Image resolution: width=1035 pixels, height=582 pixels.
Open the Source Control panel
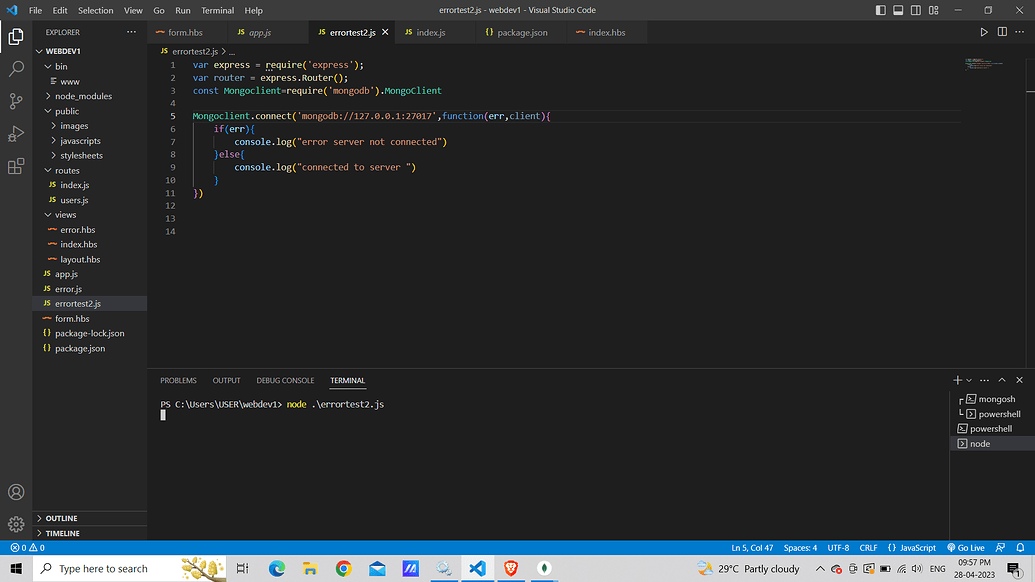(15, 101)
